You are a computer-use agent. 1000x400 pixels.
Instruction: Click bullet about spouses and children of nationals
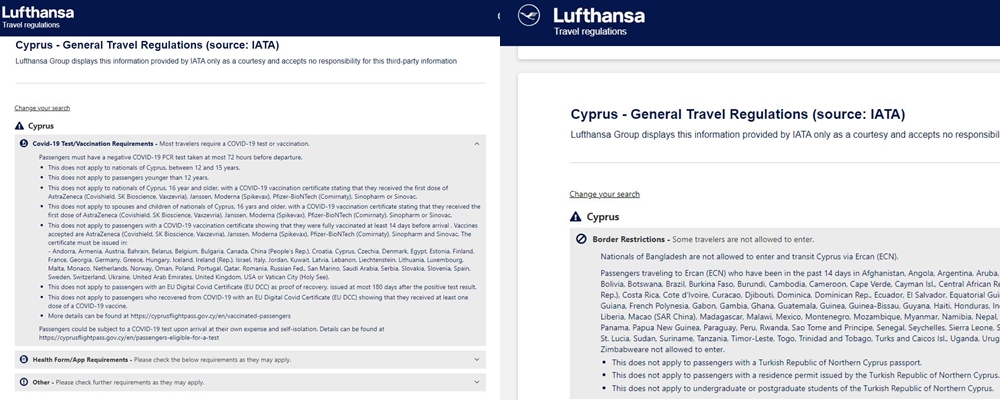[264, 211]
